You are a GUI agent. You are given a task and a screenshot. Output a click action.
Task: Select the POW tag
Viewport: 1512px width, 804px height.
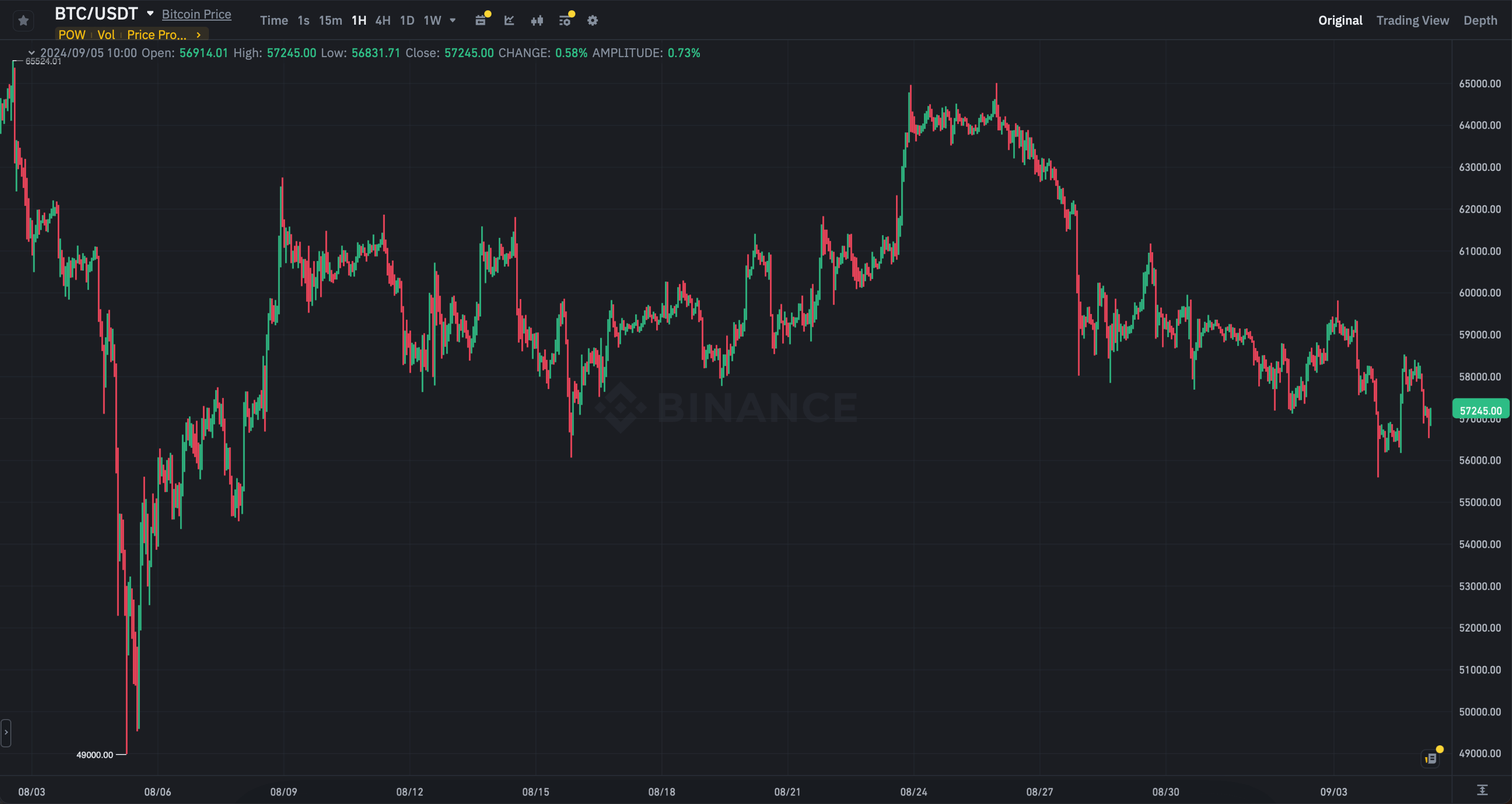[x=72, y=34]
